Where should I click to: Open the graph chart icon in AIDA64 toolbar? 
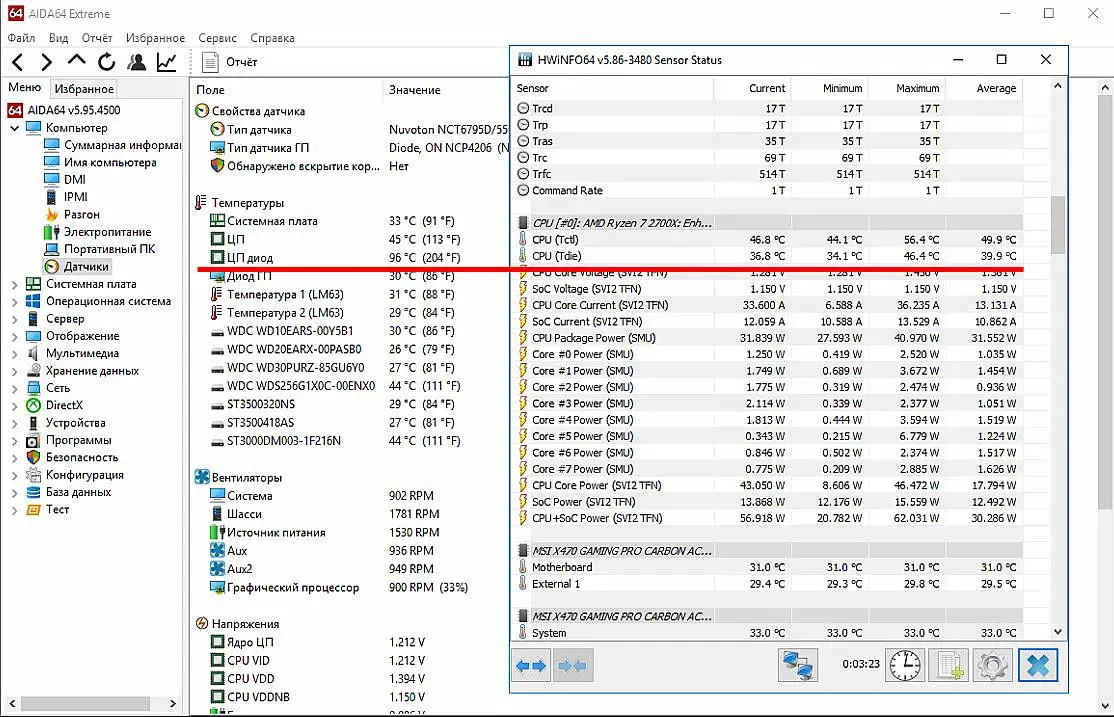[166, 63]
